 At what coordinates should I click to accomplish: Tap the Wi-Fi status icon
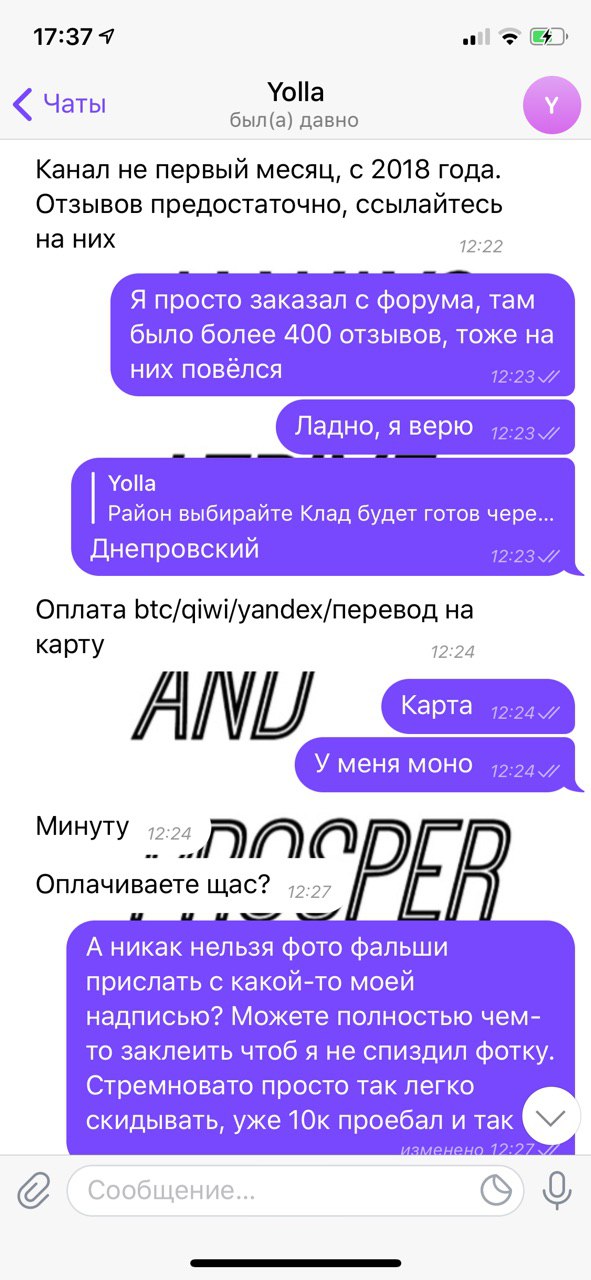pos(510,37)
